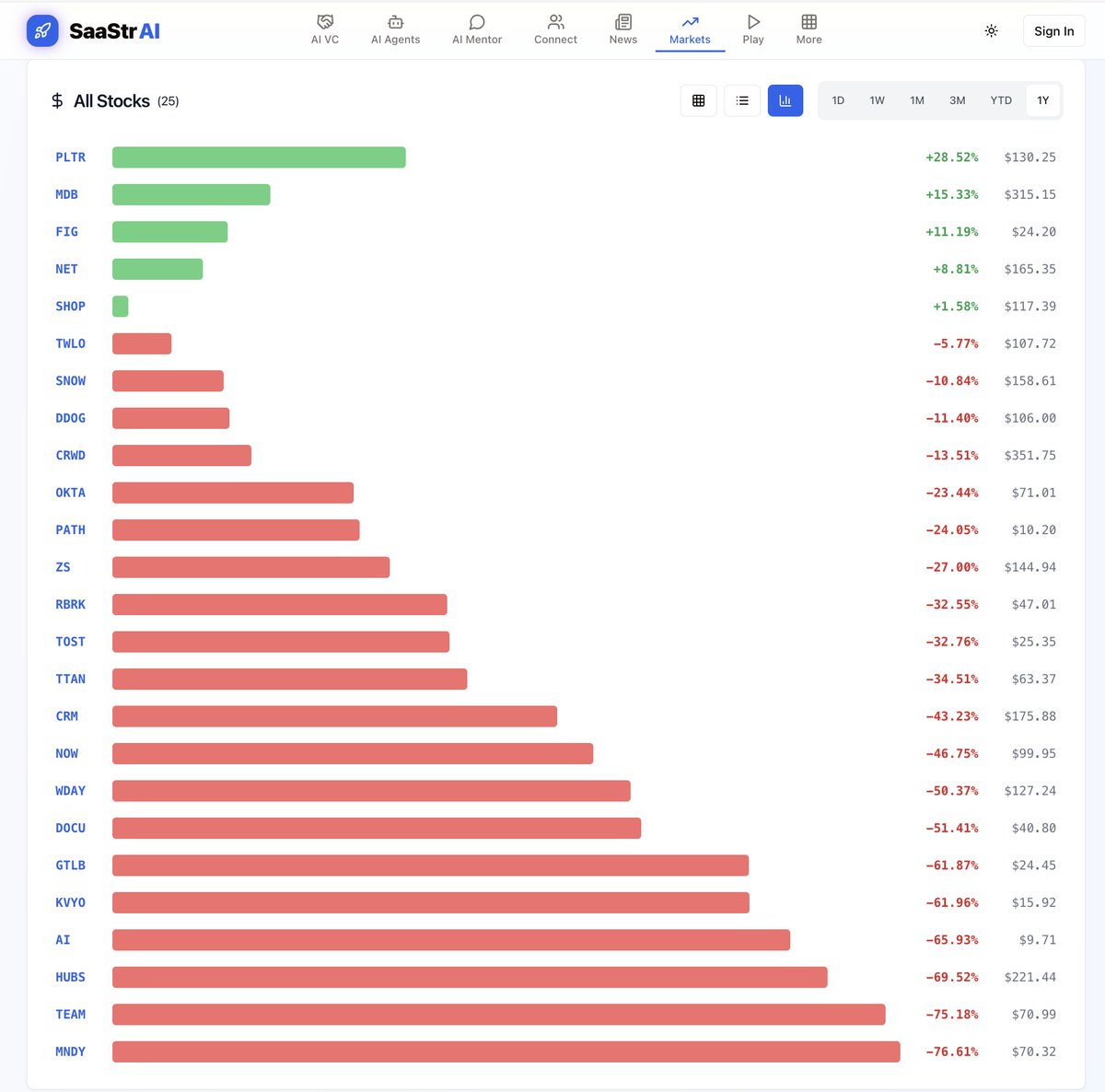Image resolution: width=1105 pixels, height=1092 pixels.
Task: Open the DDOG ticker link
Action: click(x=70, y=418)
